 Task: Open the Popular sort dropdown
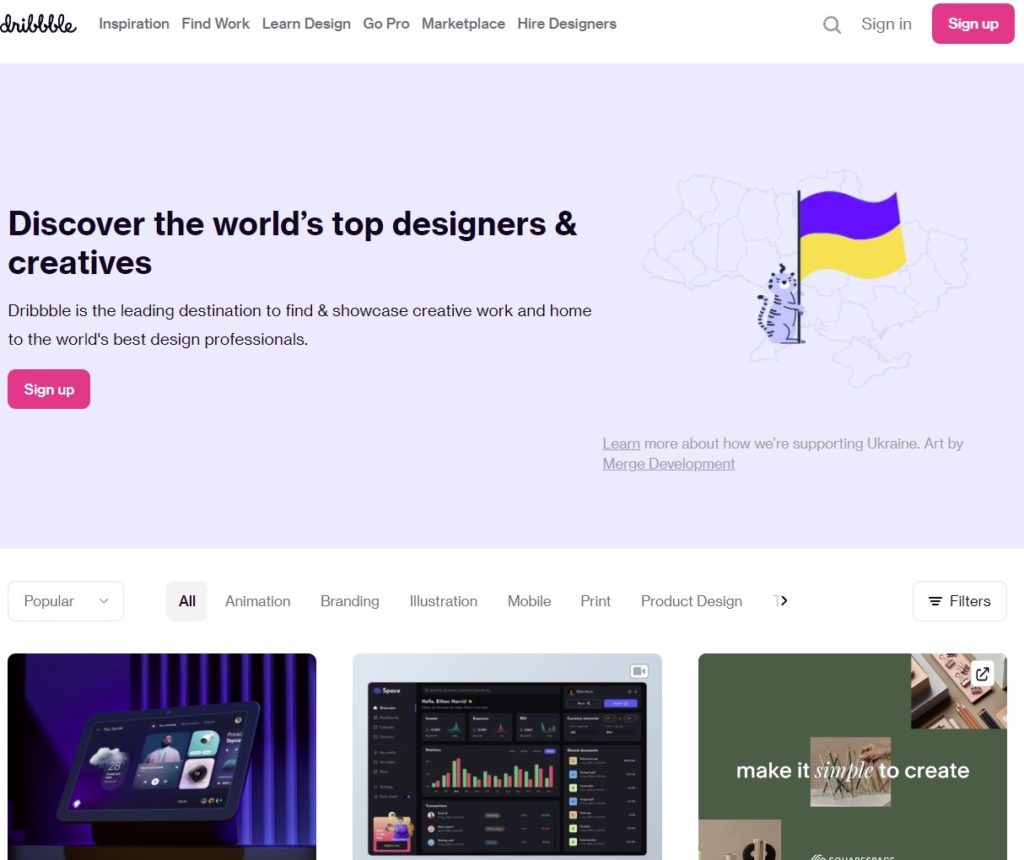[x=66, y=601]
